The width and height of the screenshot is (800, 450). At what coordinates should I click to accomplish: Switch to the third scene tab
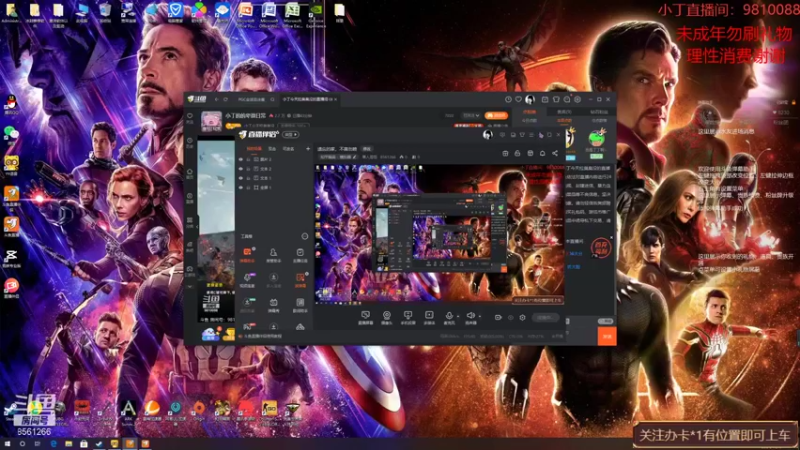288,148
